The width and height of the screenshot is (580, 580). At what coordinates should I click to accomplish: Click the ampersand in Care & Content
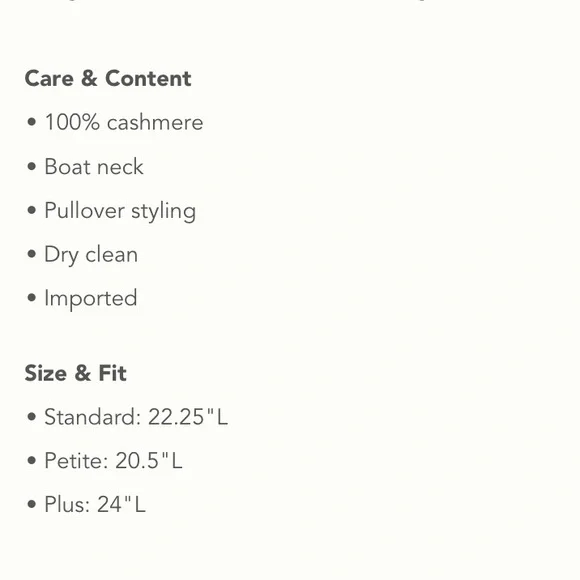click(x=89, y=78)
